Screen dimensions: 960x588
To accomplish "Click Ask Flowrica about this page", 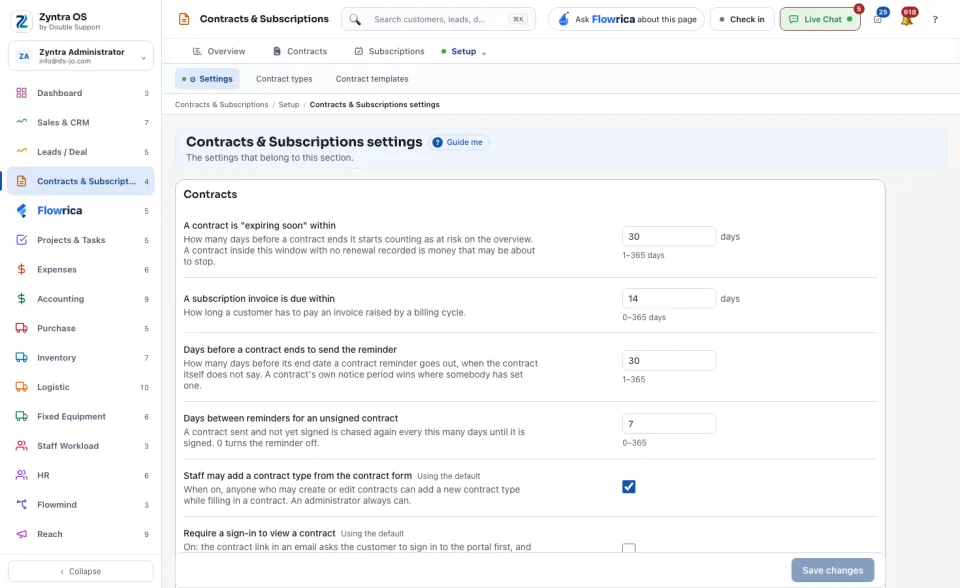I will click(x=626, y=20).
